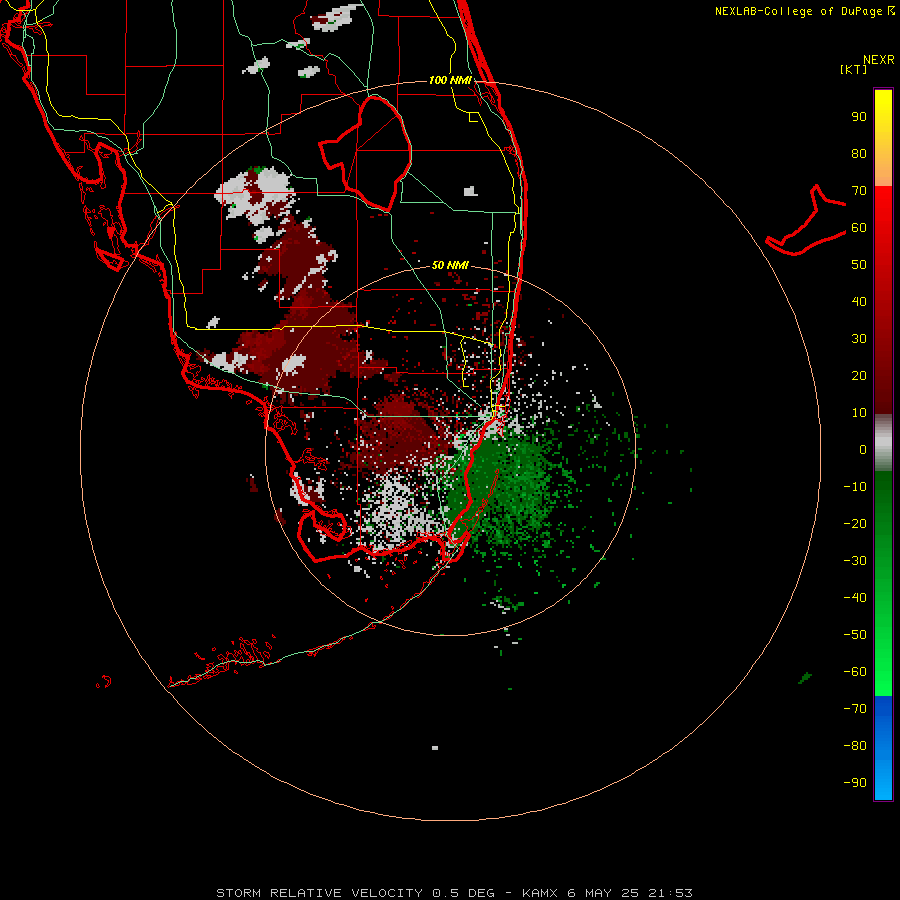Click the 90 value on velocity scale

tap(859, 117)
